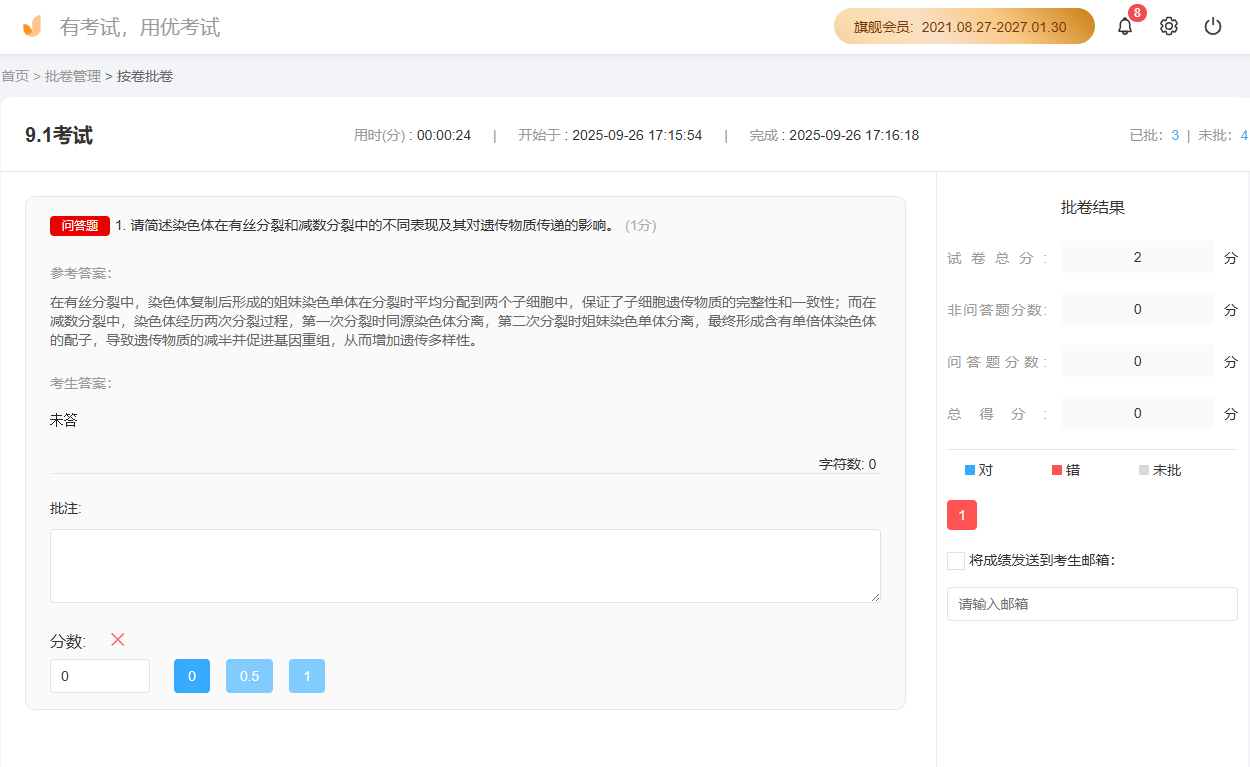Click the 已批 count link

[1175, 134]
